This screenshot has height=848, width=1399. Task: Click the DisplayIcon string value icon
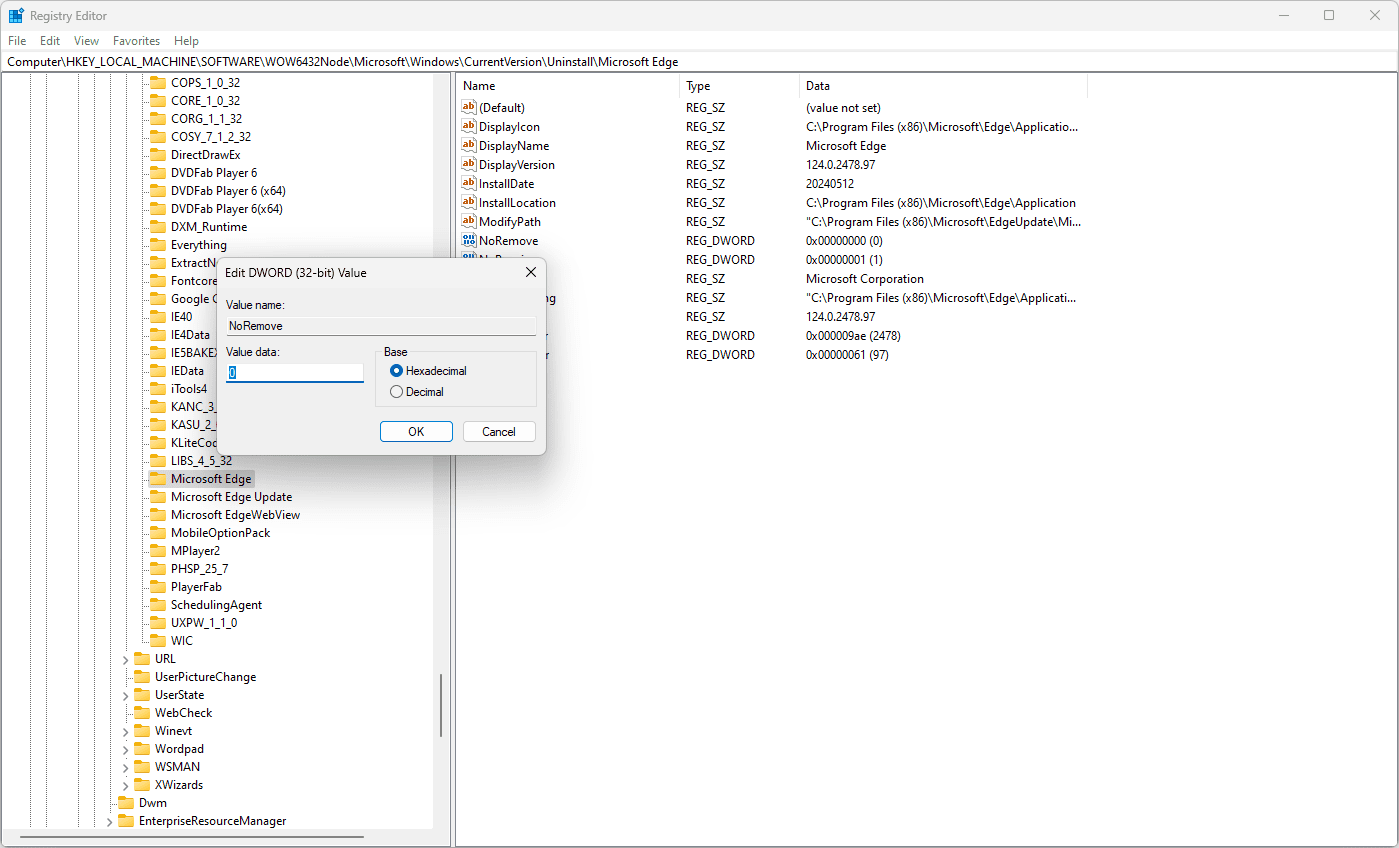[468, 127]
